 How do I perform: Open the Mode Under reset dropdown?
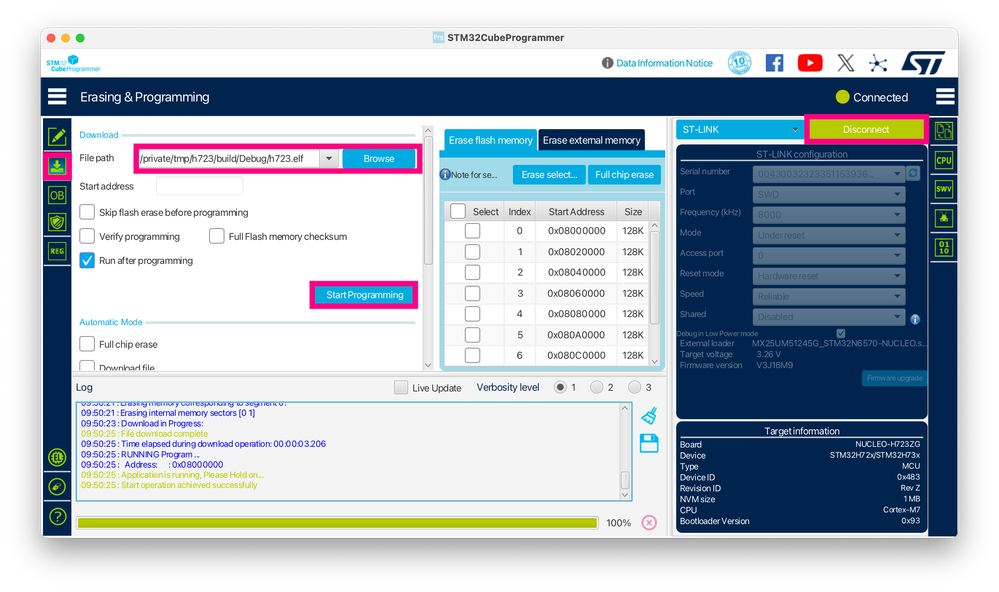(x=828, y=235)
